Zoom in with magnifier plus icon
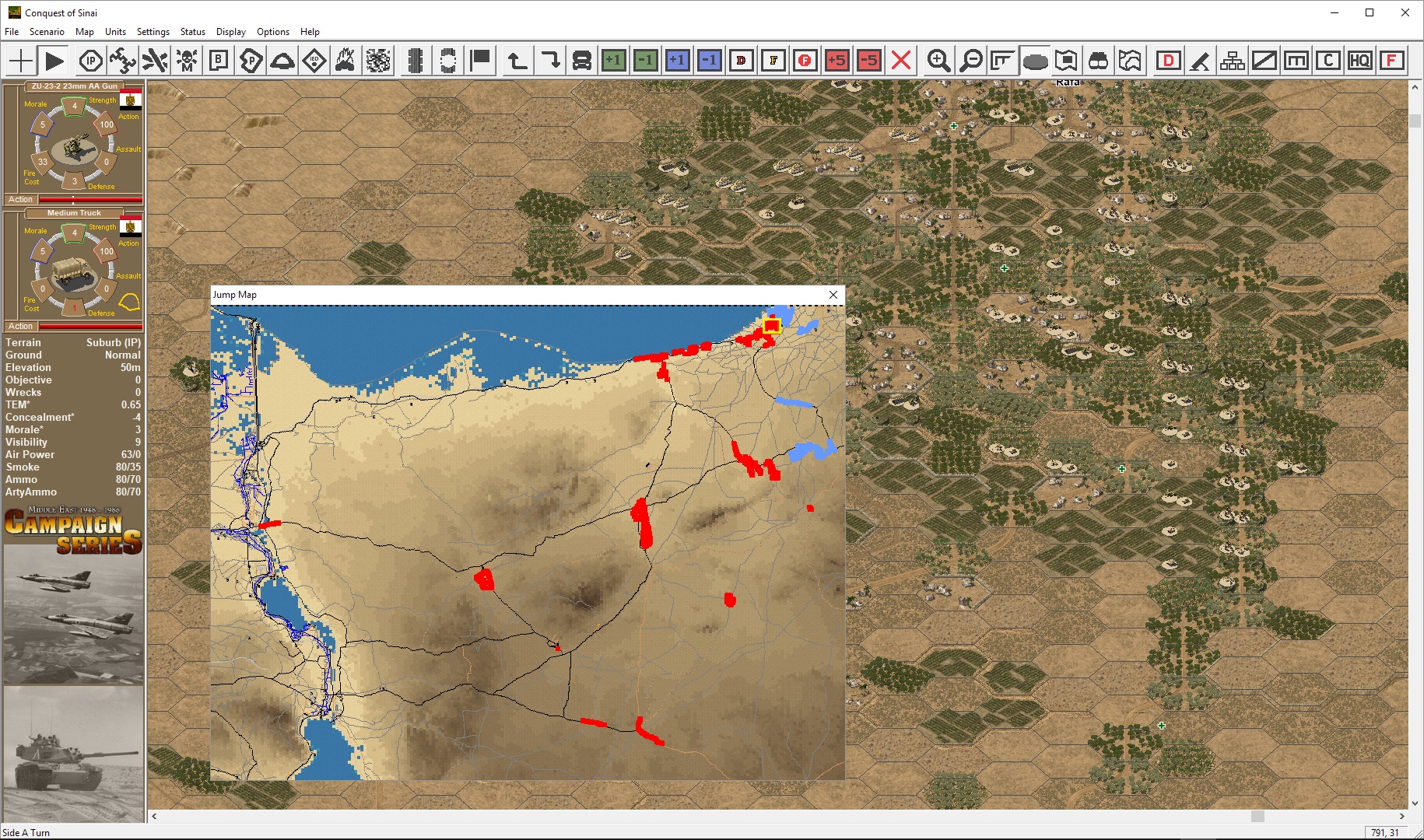 click(938, 60)
